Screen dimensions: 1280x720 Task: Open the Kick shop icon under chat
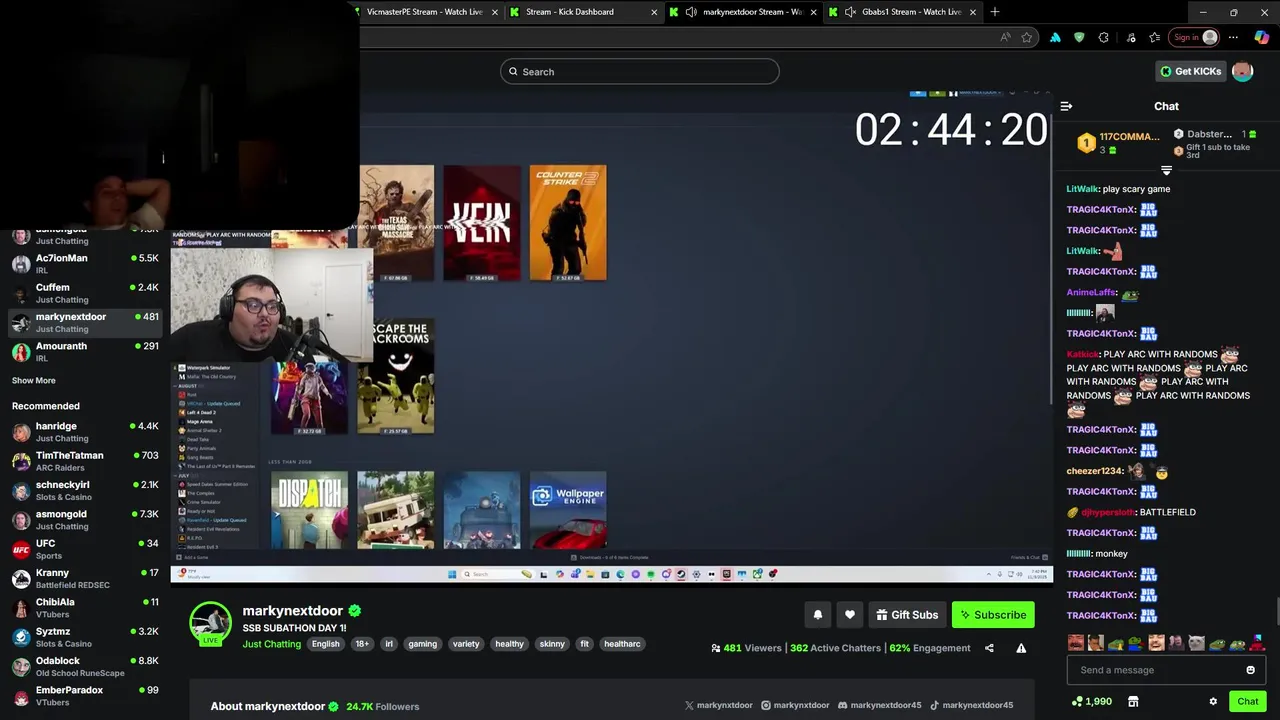(1133, 701)
